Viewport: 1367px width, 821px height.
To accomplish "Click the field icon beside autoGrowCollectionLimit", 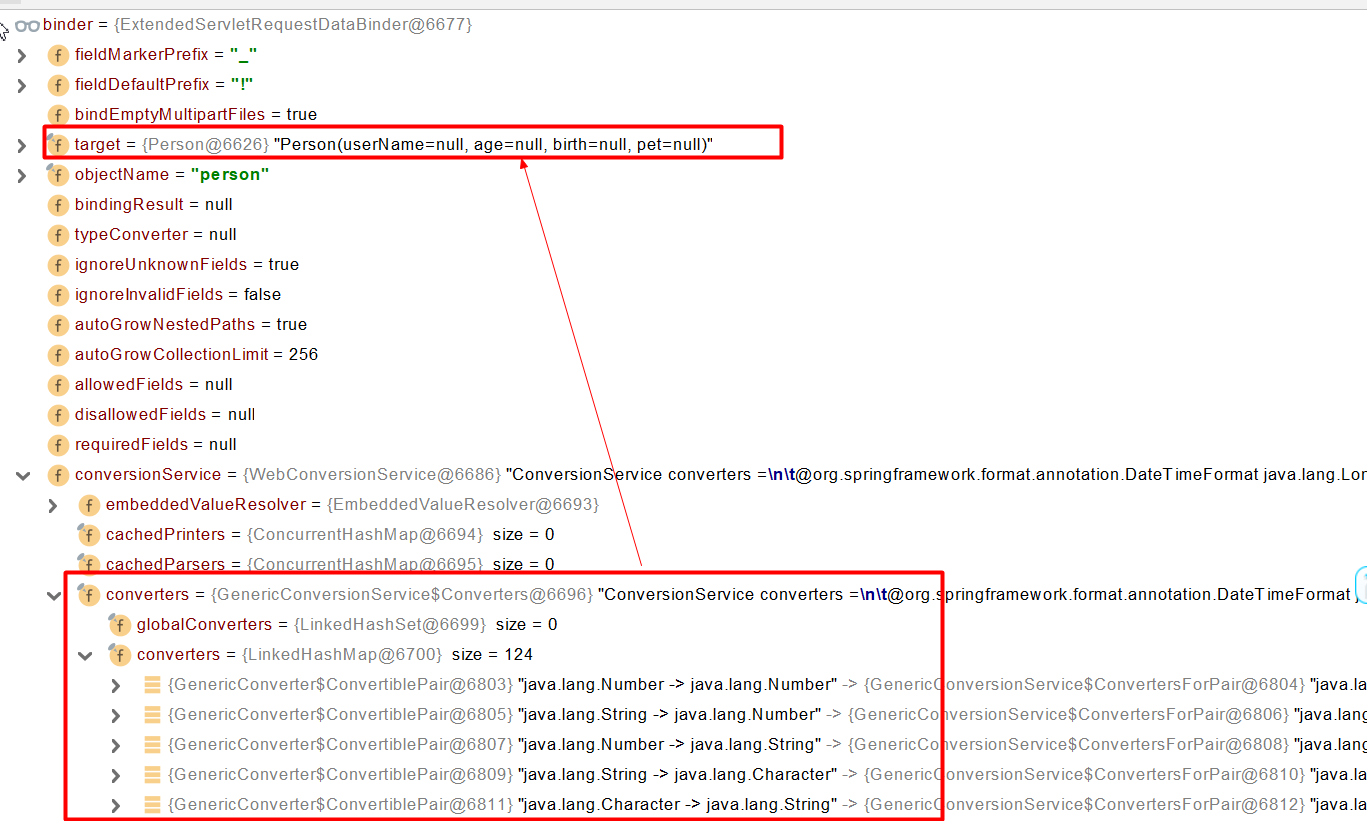I will coord(59,355).
